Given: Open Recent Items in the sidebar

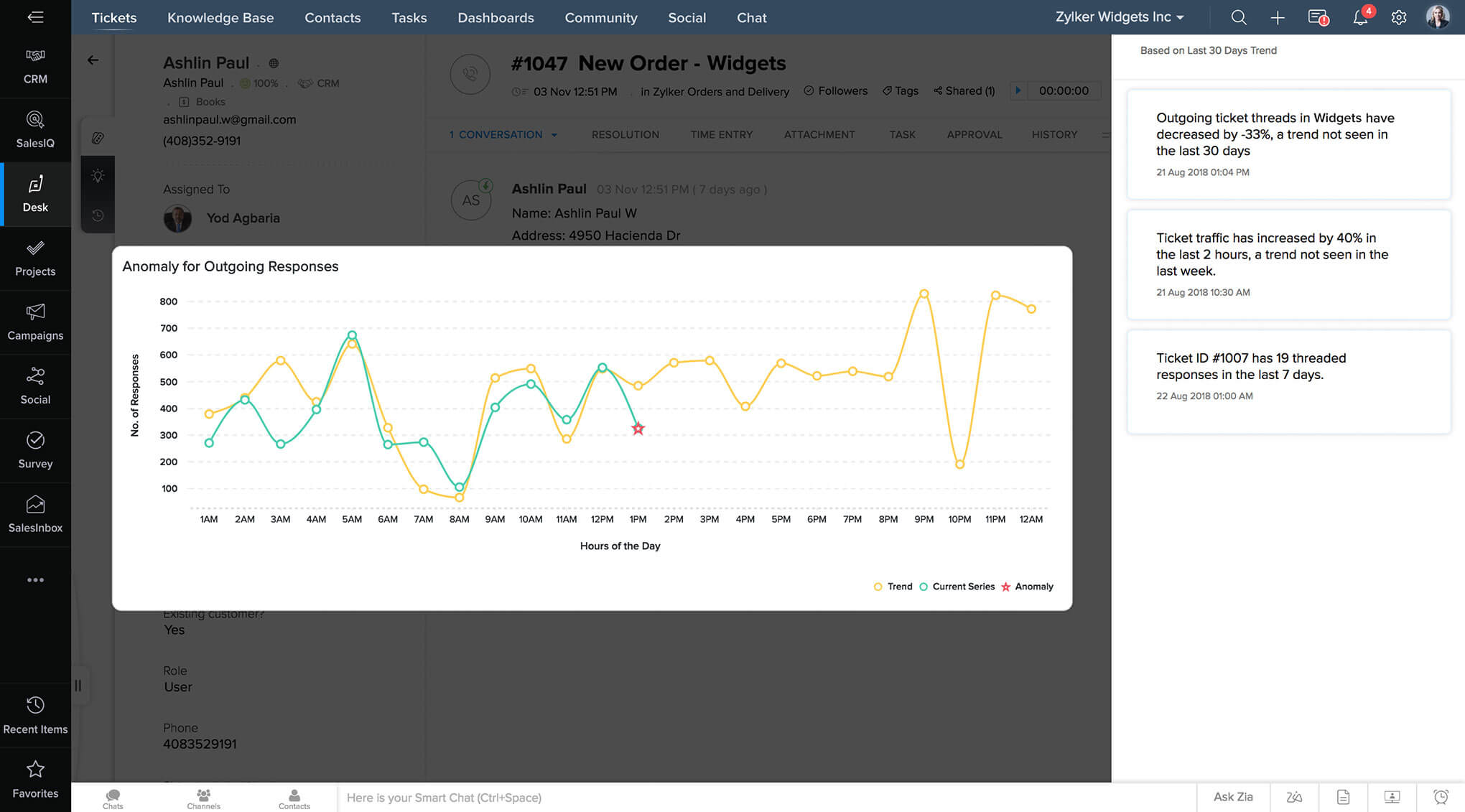Looking at the screenshot, I should click(35, 714).
